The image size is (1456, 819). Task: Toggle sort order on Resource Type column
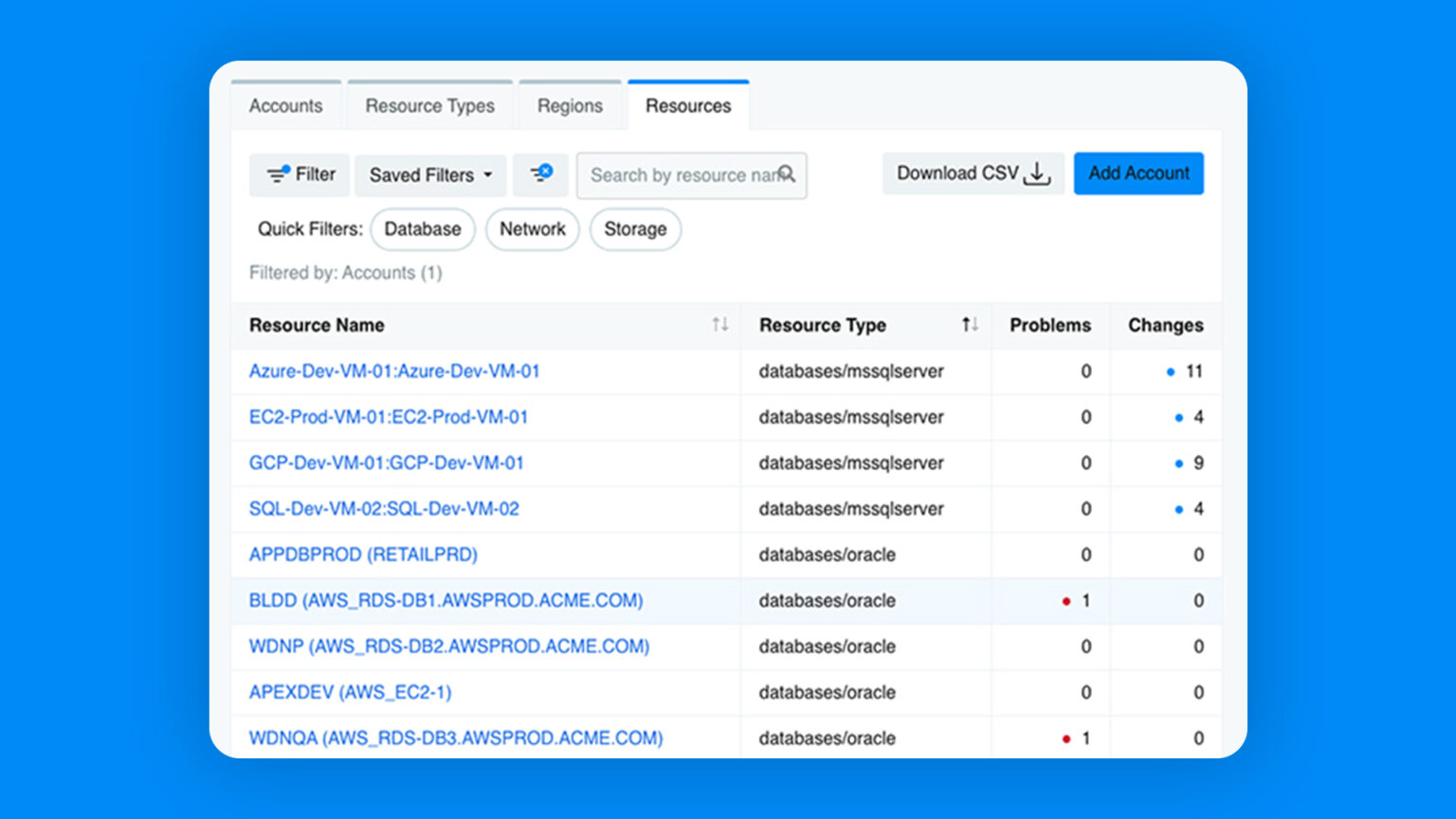[971, 325]
